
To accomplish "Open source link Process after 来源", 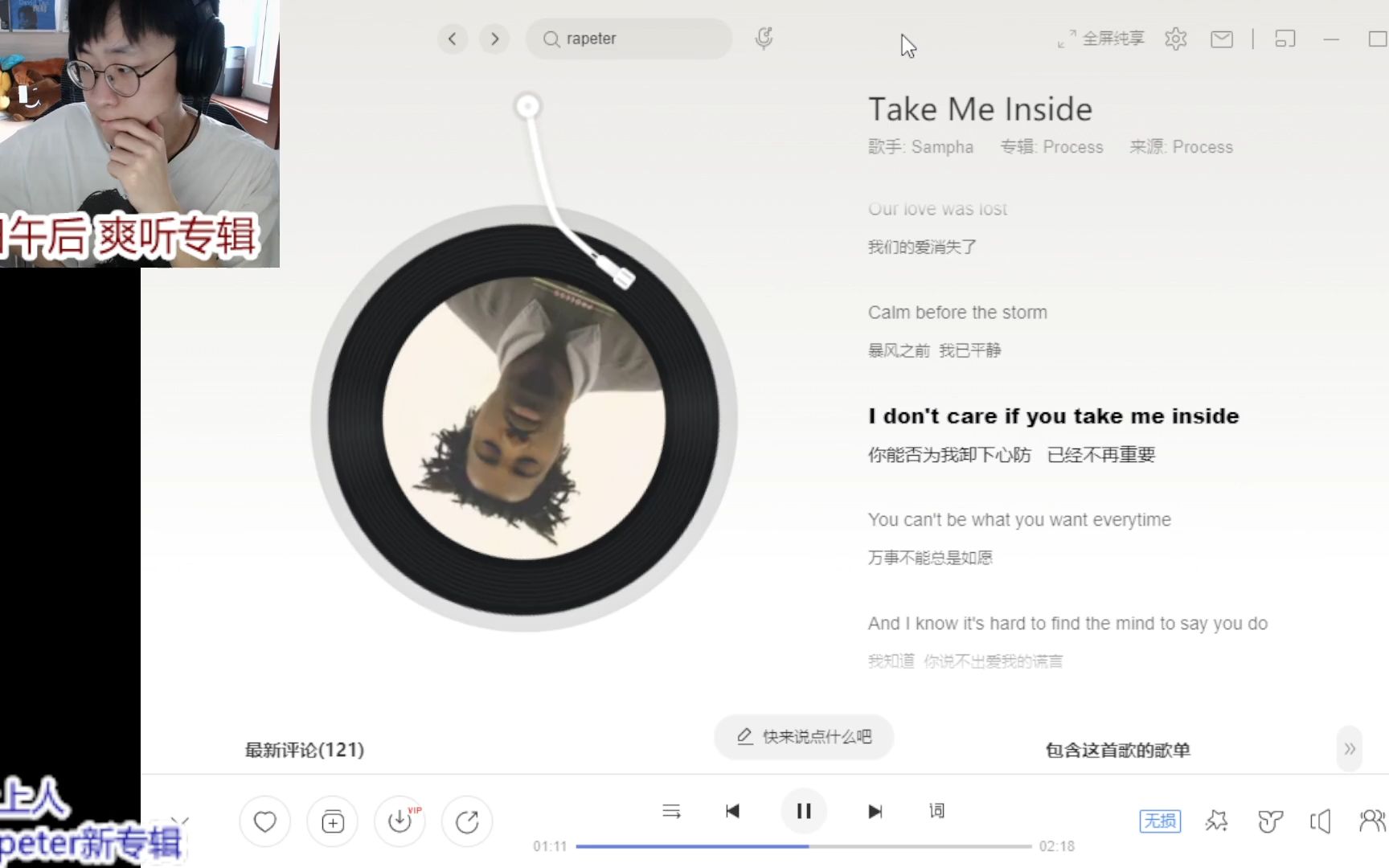I will tap(1202, 147).
